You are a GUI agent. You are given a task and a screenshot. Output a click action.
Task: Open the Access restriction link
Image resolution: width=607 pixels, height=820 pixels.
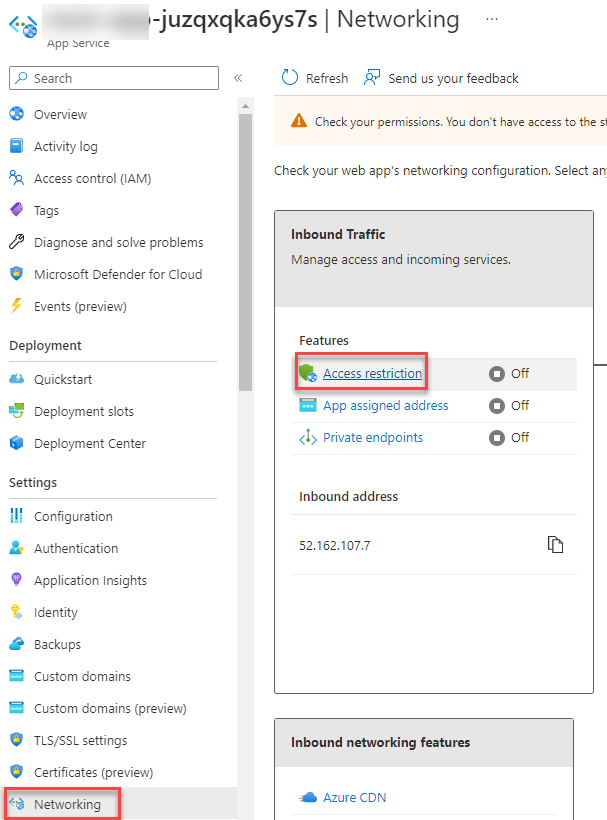(372, 373)
